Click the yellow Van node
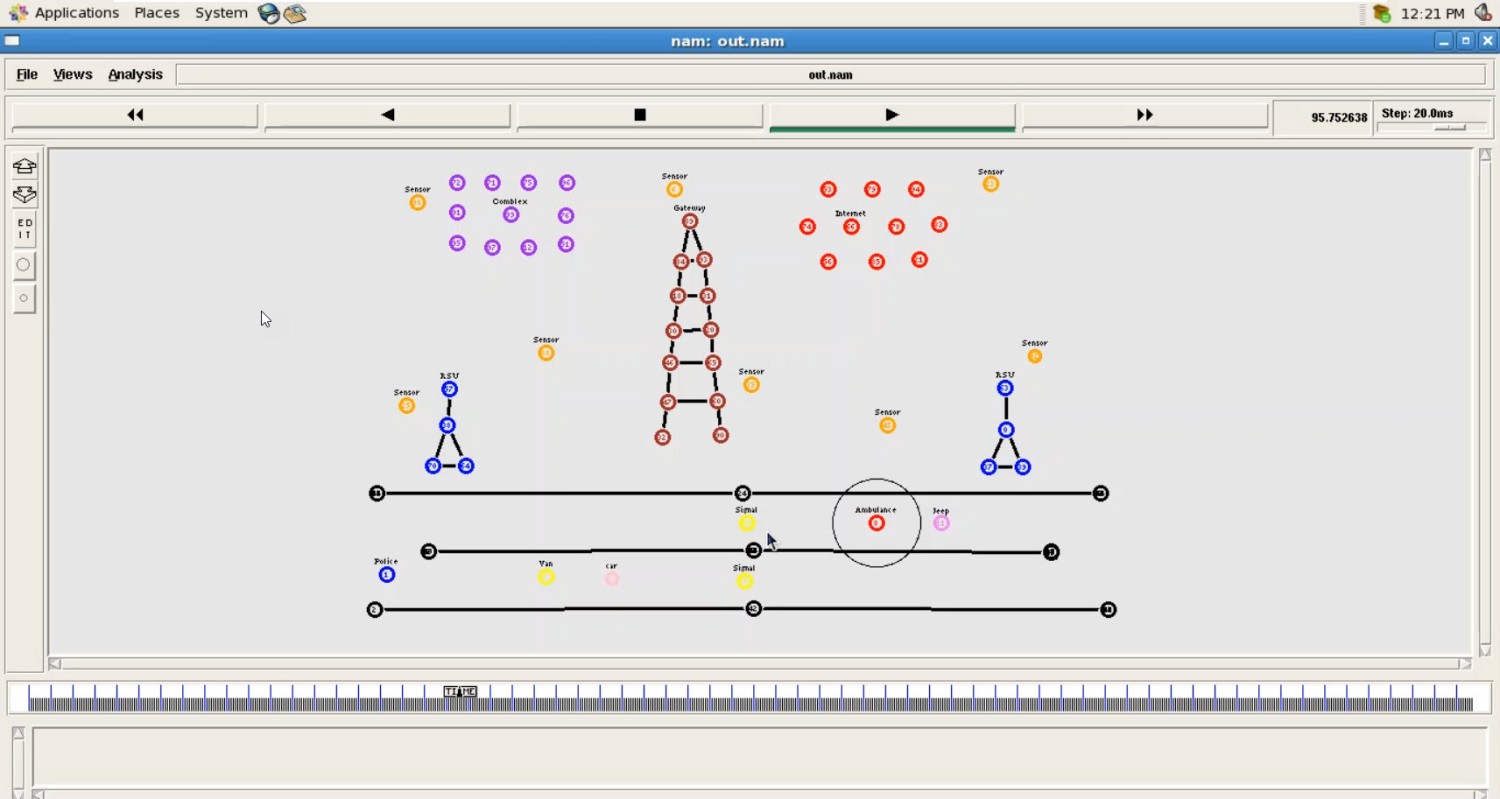This screenshot has width=1500, height=799. coord(546,577)
